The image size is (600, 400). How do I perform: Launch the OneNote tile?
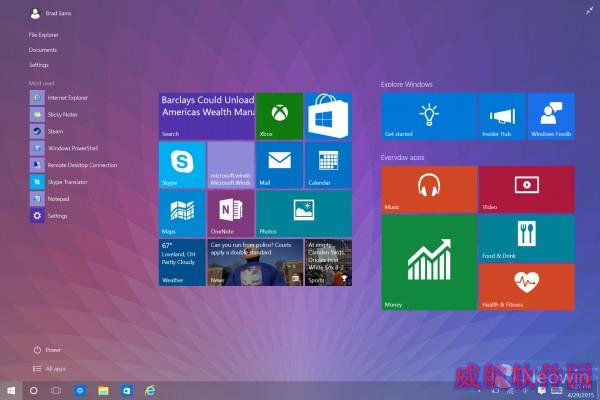tap(231, 214)
